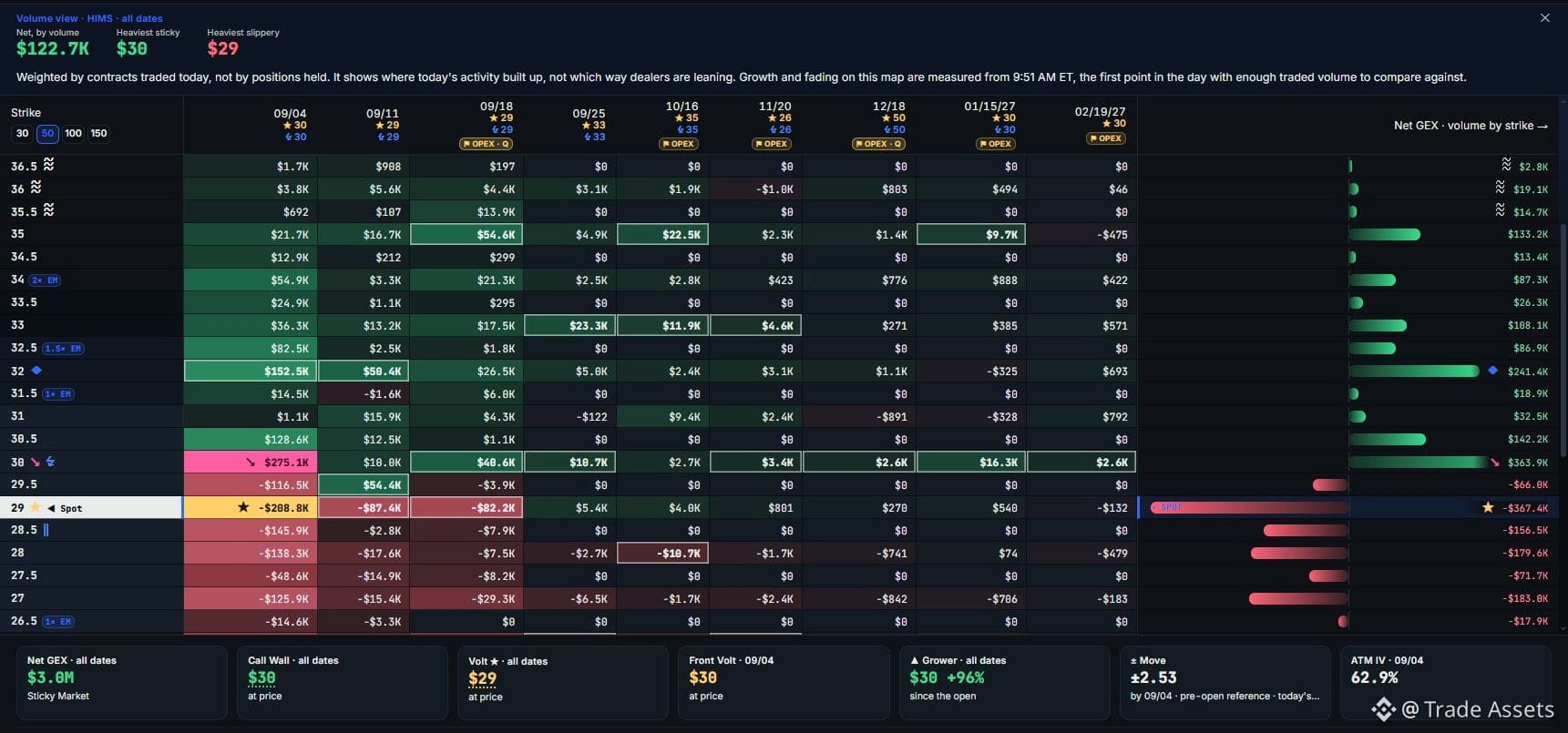Click the $16.3K cell
The image size is (1568, 733).
click(x=971, y=463)
